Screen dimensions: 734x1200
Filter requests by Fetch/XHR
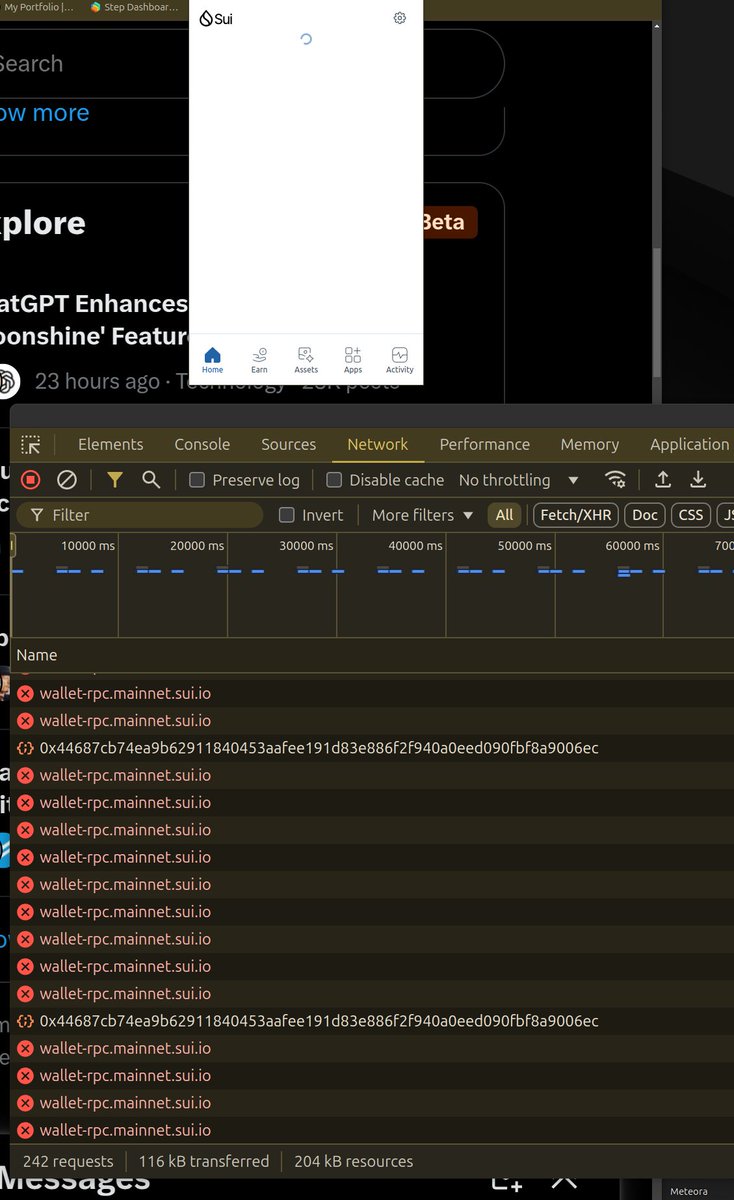578,515
